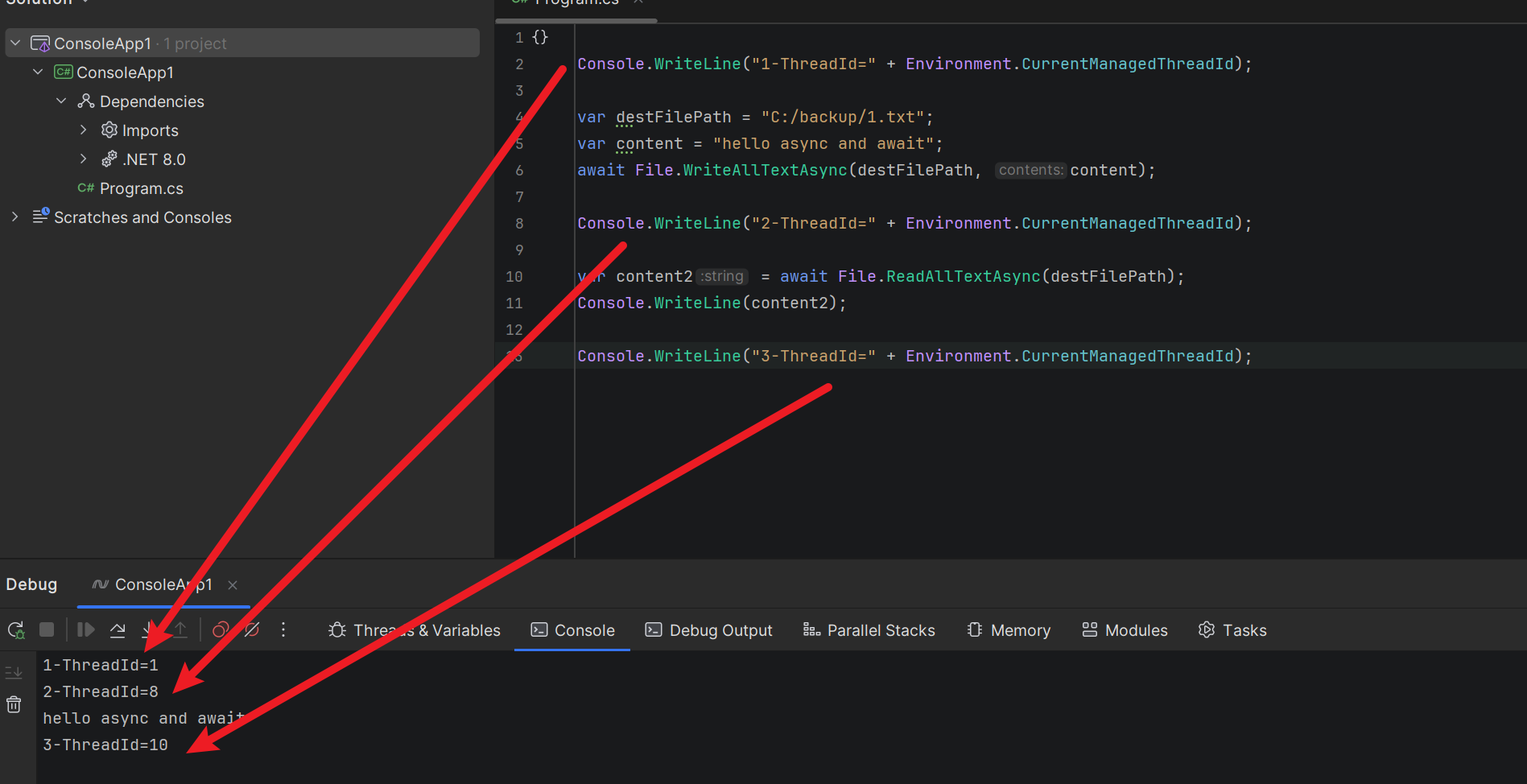Clear console output with trash icon
Screen dimensions: 1527x784
14,705
